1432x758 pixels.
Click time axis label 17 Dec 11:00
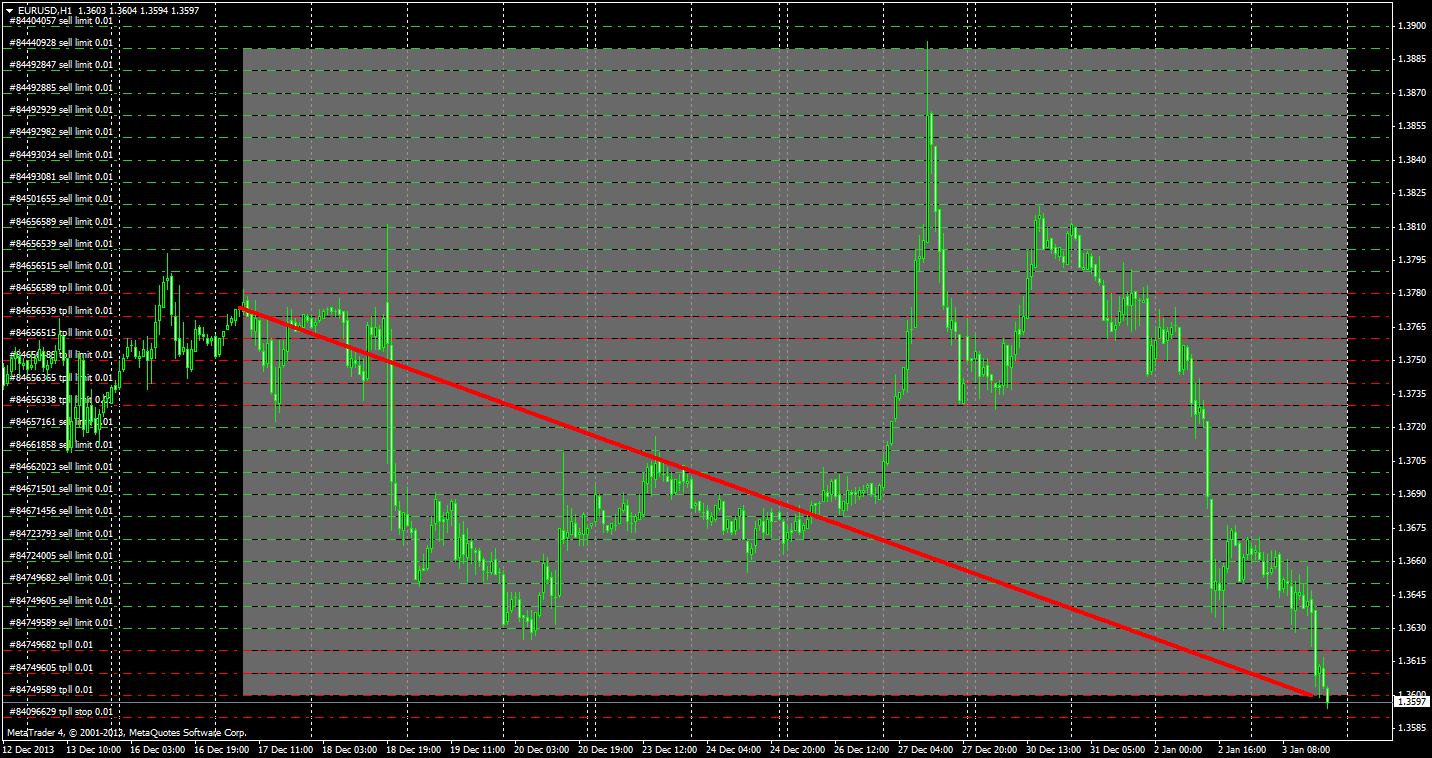point(286,748)
